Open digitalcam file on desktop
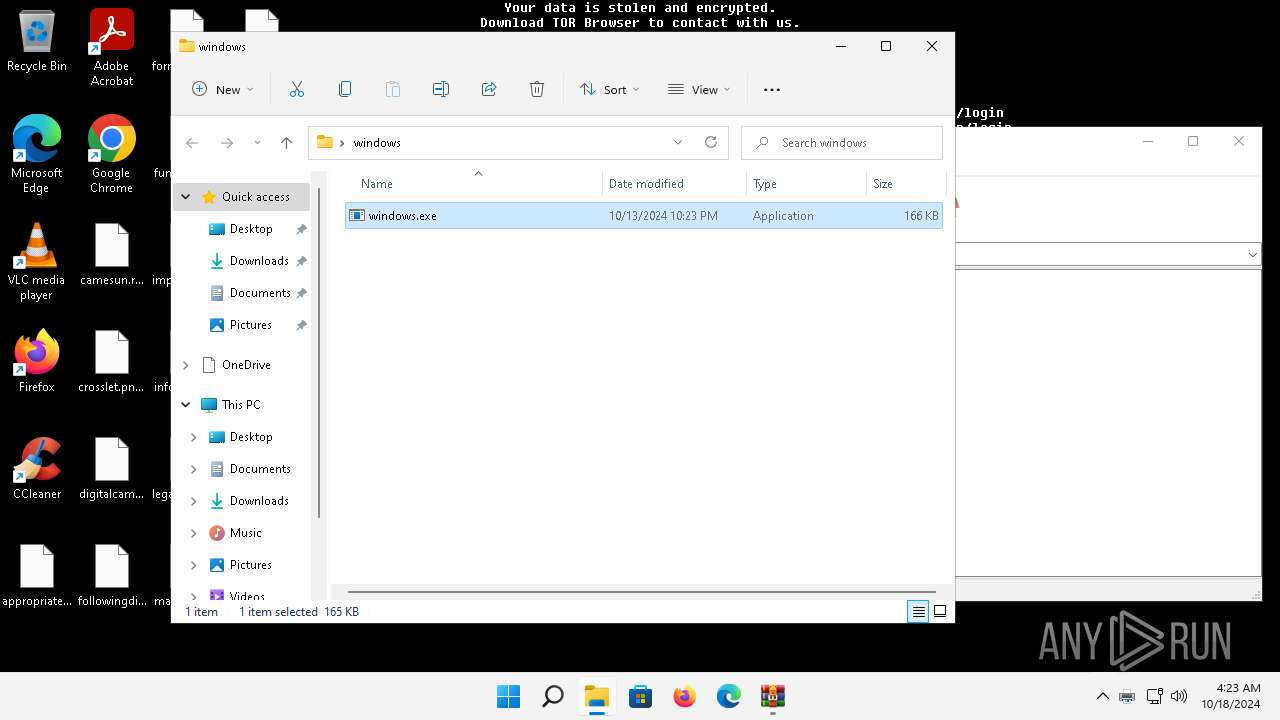 pyautogui.click(x=111, y=469)
